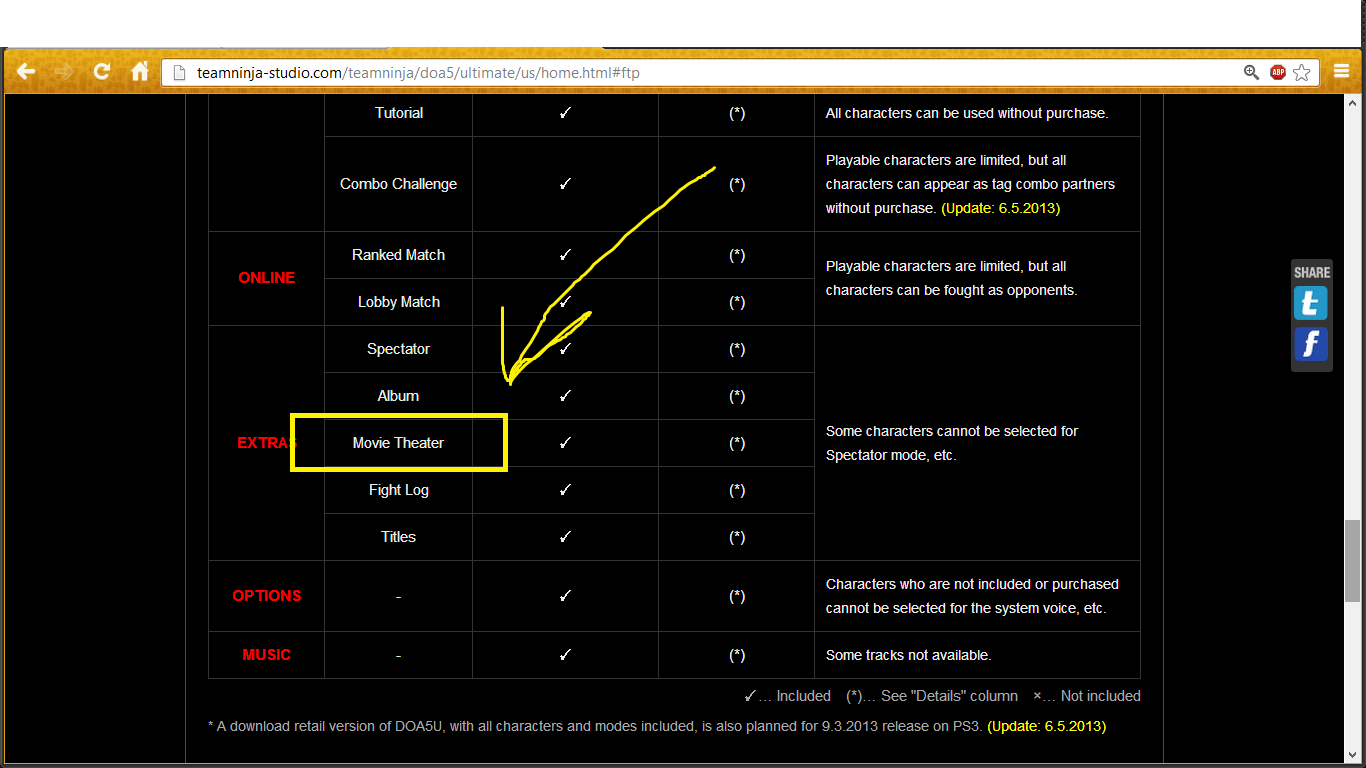Viewport: 1366px width, 768px height.
Task: Click the page info icon before the URL
Action: [x=180, y=73]
